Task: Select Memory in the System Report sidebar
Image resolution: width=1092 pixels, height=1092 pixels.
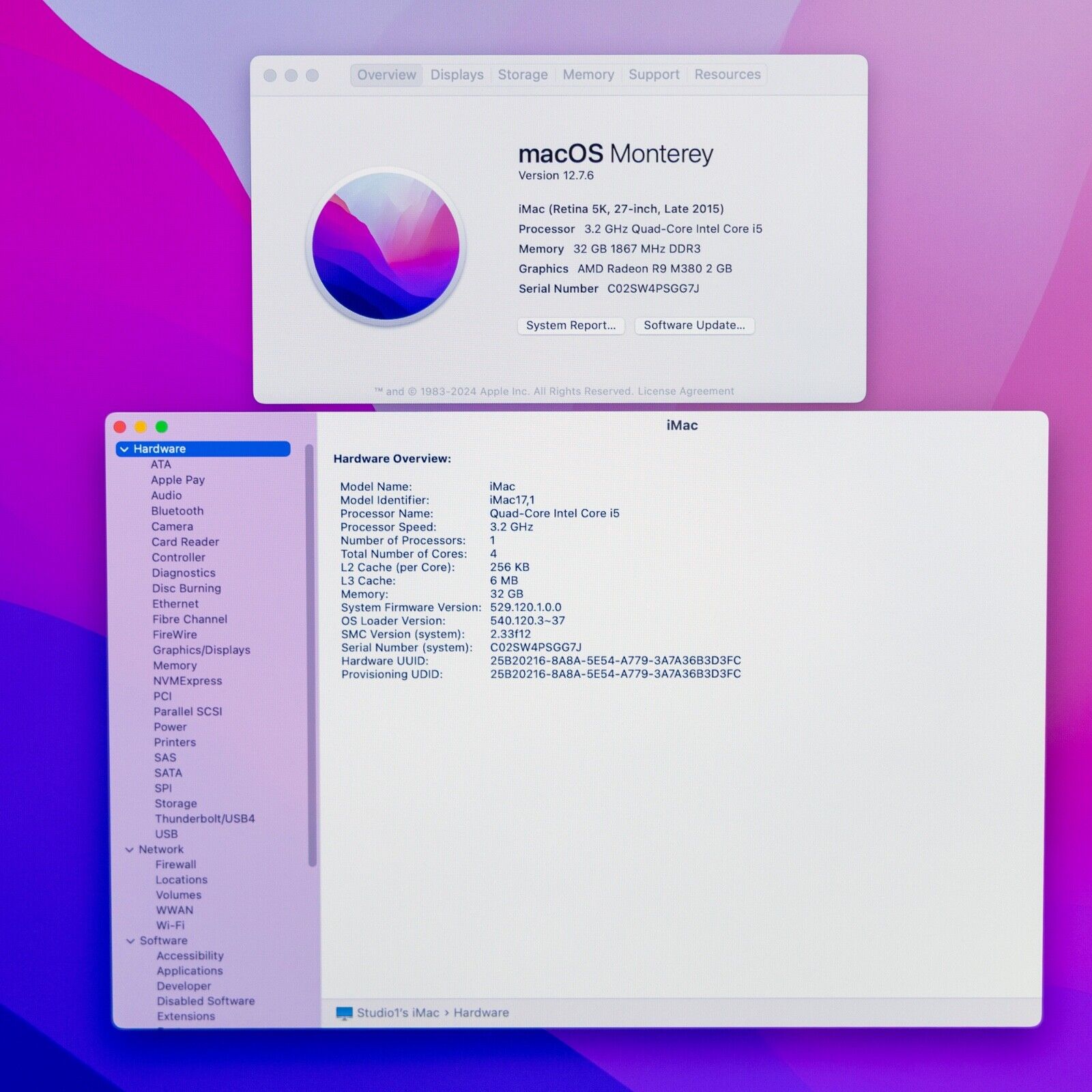Action: [x=175, y=665]
